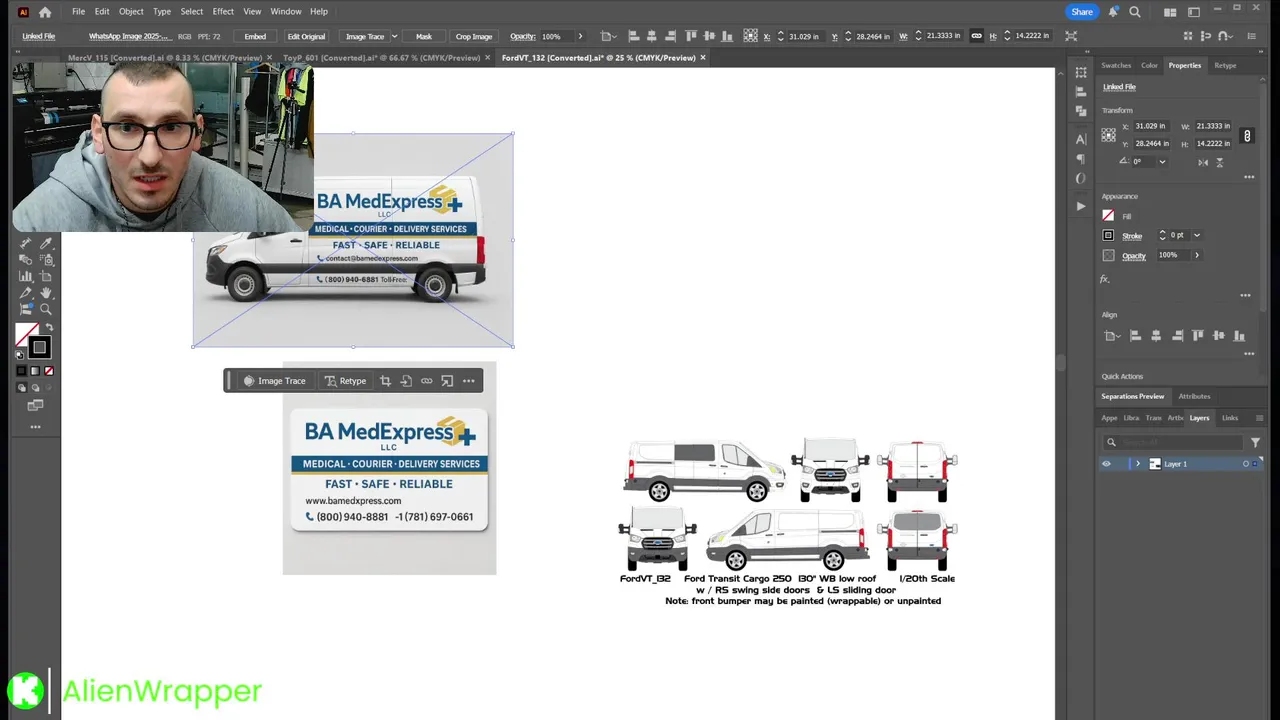
Task: Open the Effect menu
Action: [x=223, y=12]
